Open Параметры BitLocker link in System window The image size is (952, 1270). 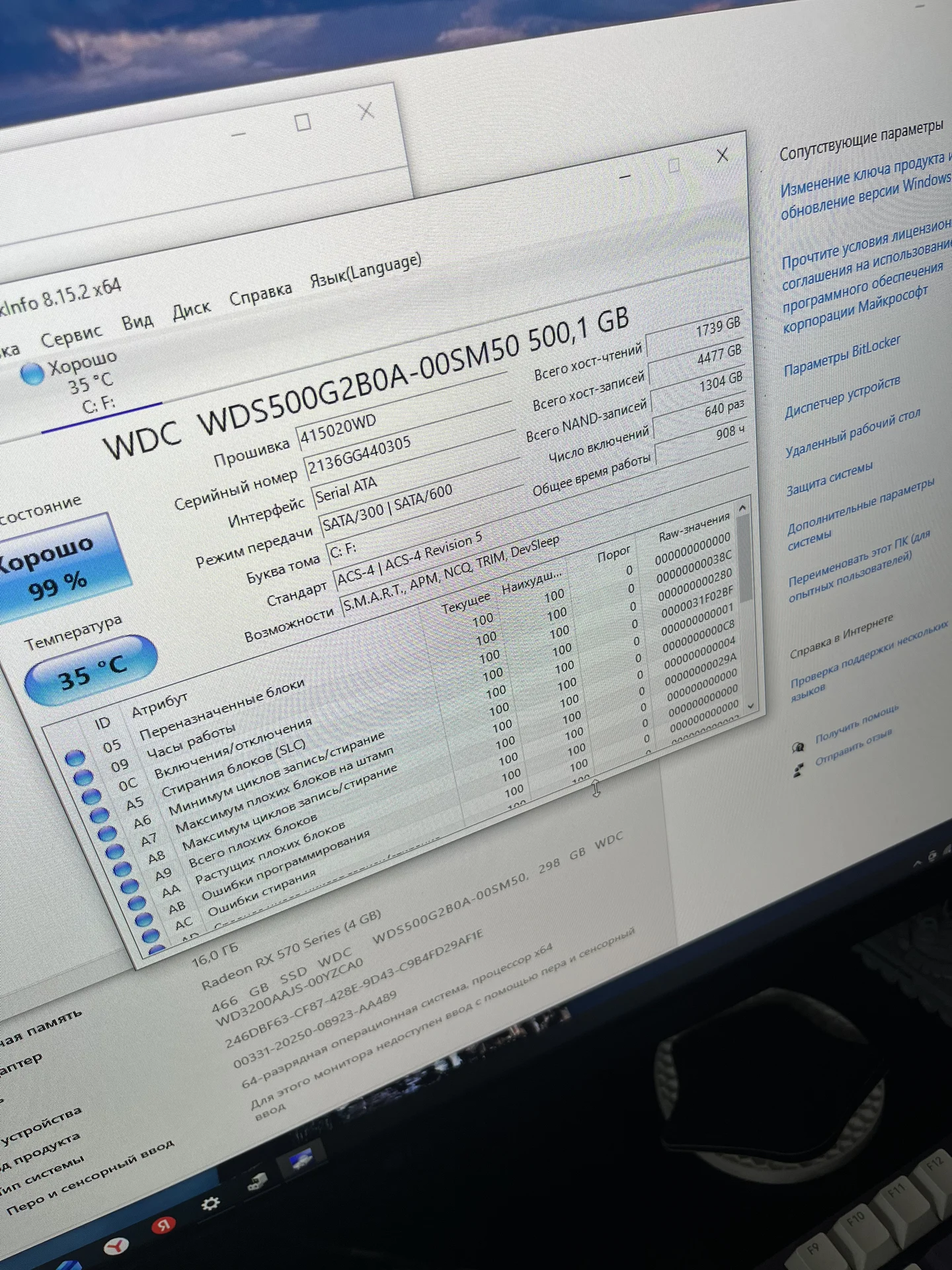[x=842, y=355]
